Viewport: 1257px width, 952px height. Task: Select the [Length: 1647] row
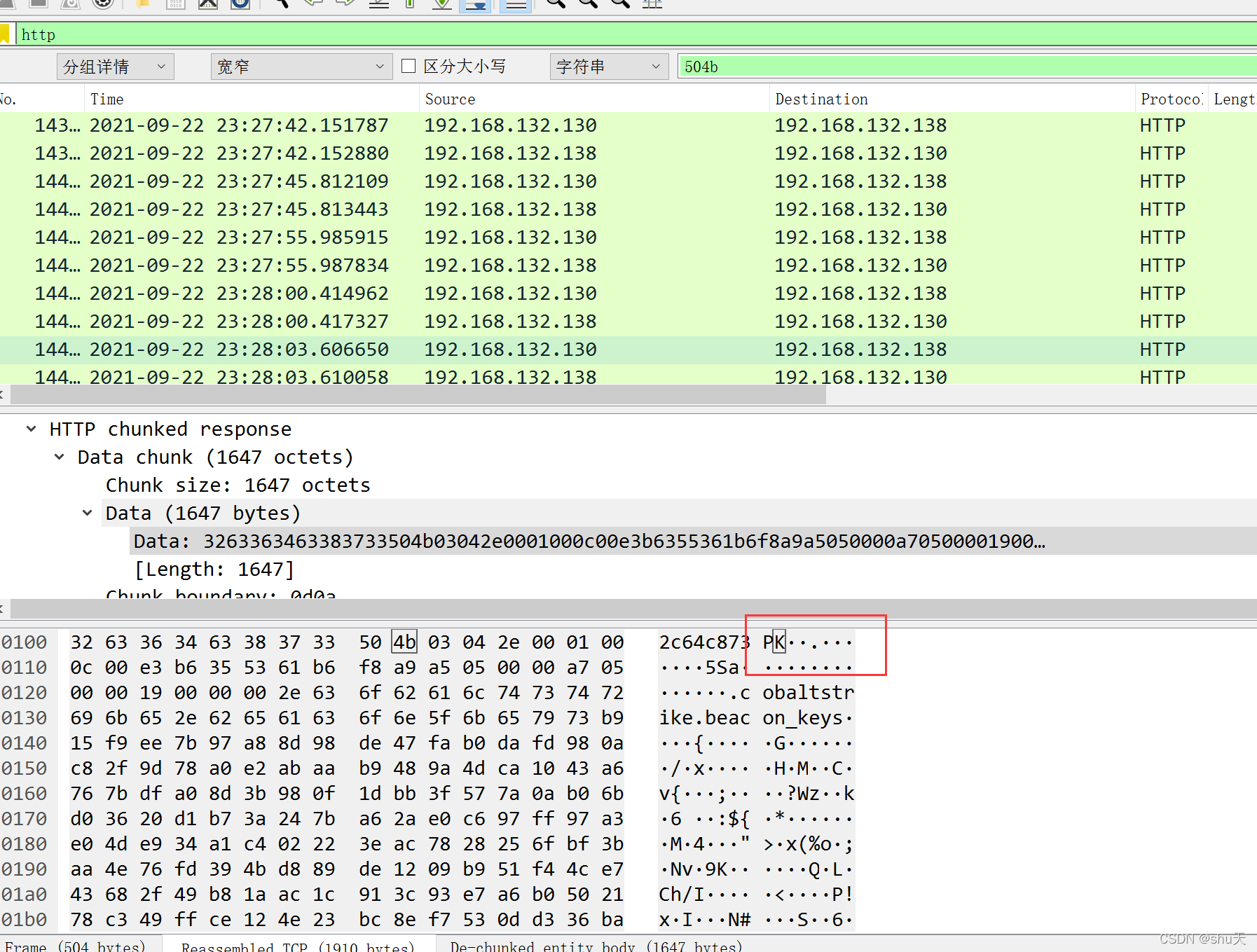[214, 569]
